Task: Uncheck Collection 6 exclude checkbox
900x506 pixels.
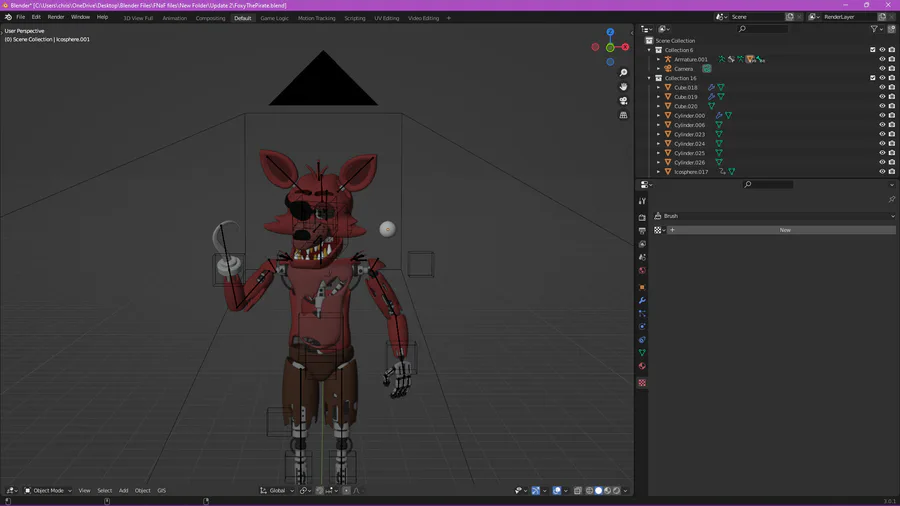Action: pyautogui.click(x=872, y=50)
